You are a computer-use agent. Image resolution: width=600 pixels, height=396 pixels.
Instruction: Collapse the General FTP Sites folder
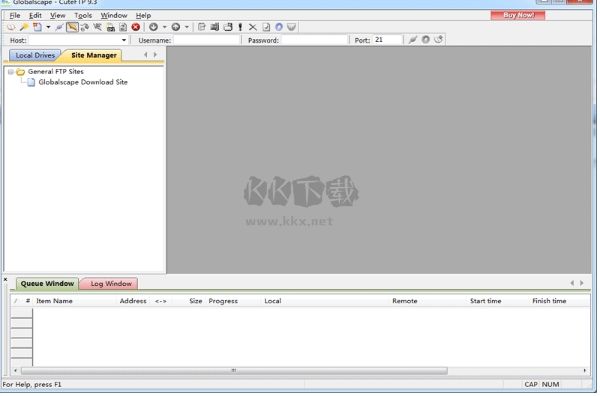point(11,72)
